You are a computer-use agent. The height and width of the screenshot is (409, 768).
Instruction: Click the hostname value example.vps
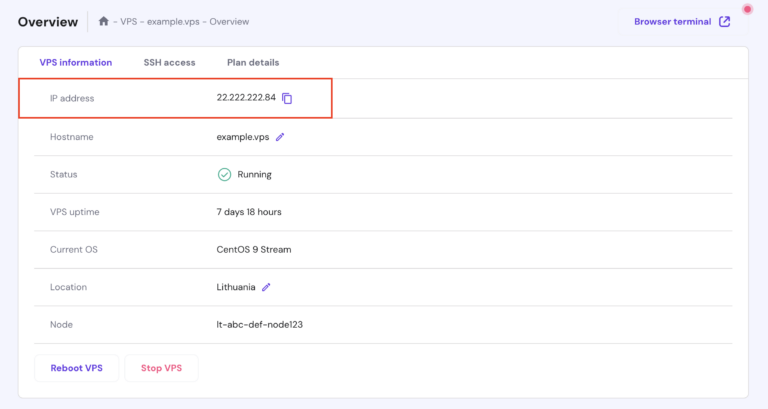[242, 137]
